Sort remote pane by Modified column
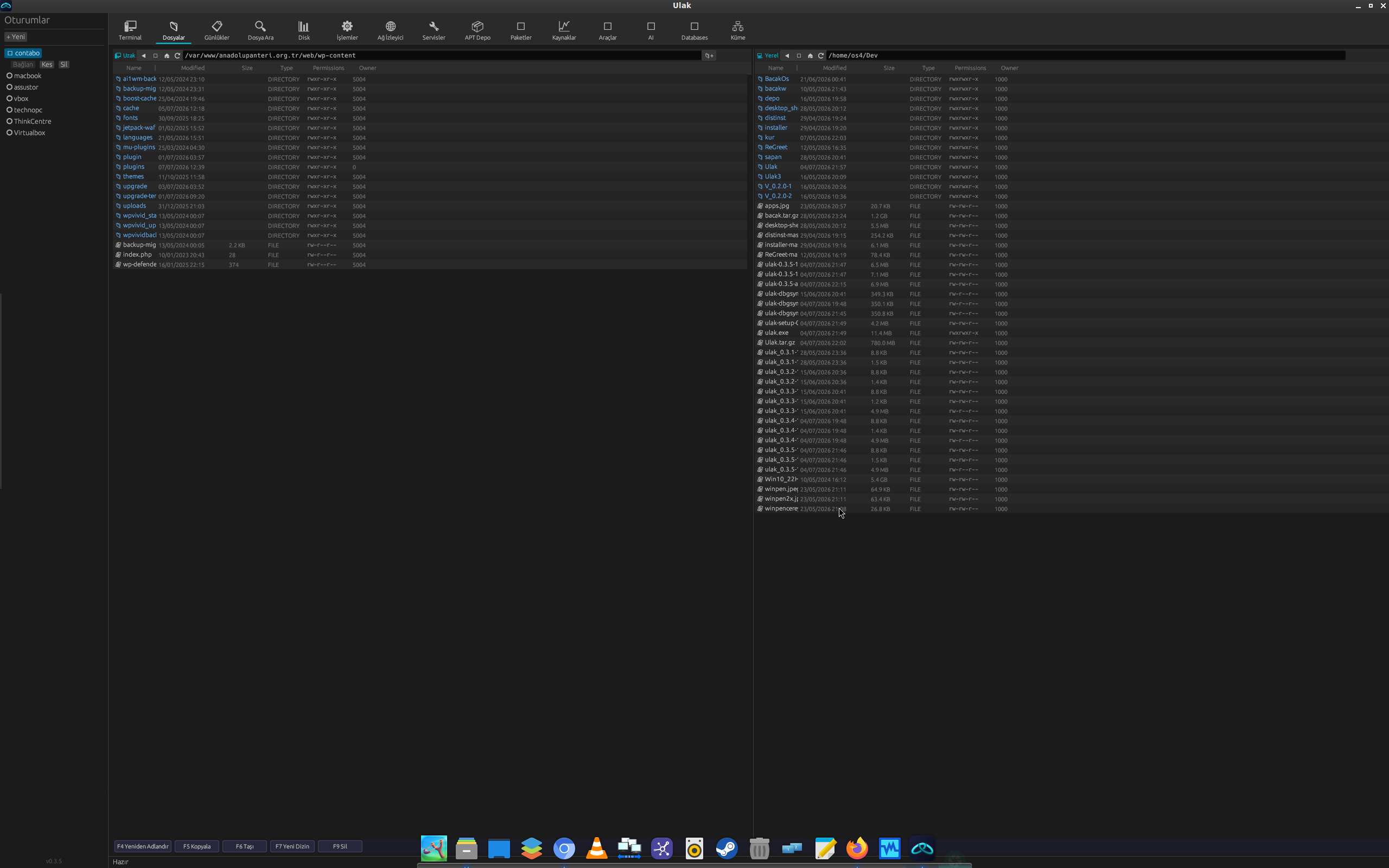The height and width of the screenshot is (868, 1389). 193,68
